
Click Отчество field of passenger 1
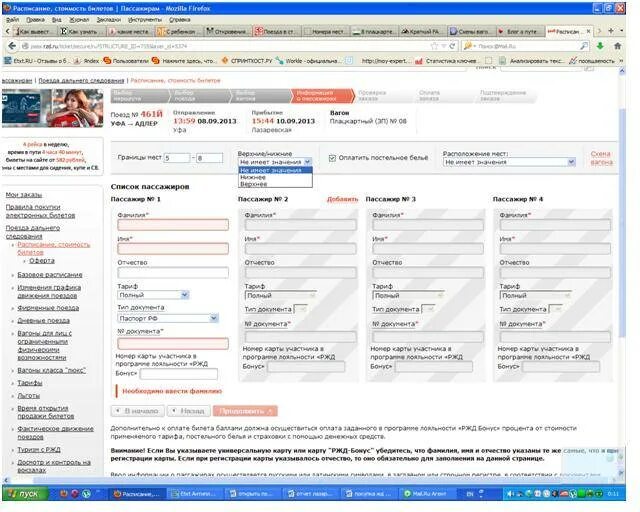click(x=173, y=273)
